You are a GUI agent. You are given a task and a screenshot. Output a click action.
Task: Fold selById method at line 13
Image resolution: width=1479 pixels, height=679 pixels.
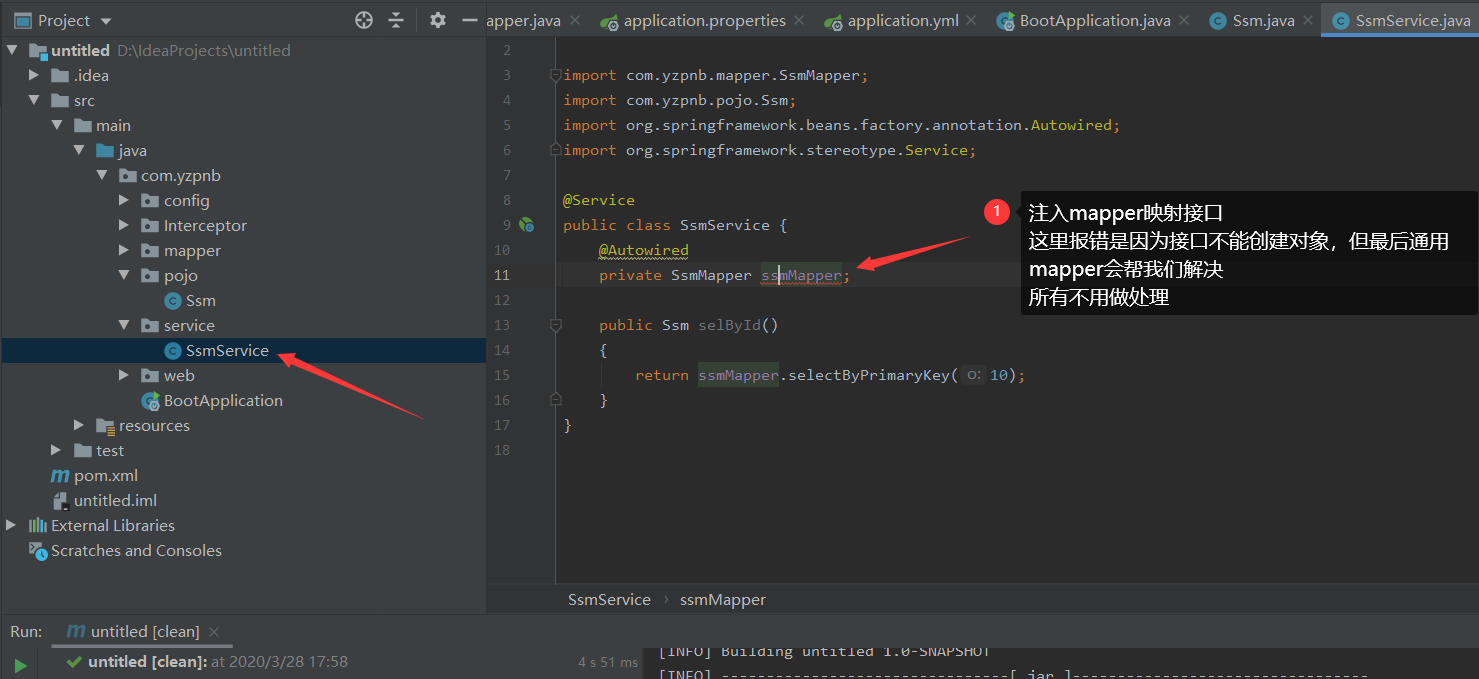coord(555,325)
